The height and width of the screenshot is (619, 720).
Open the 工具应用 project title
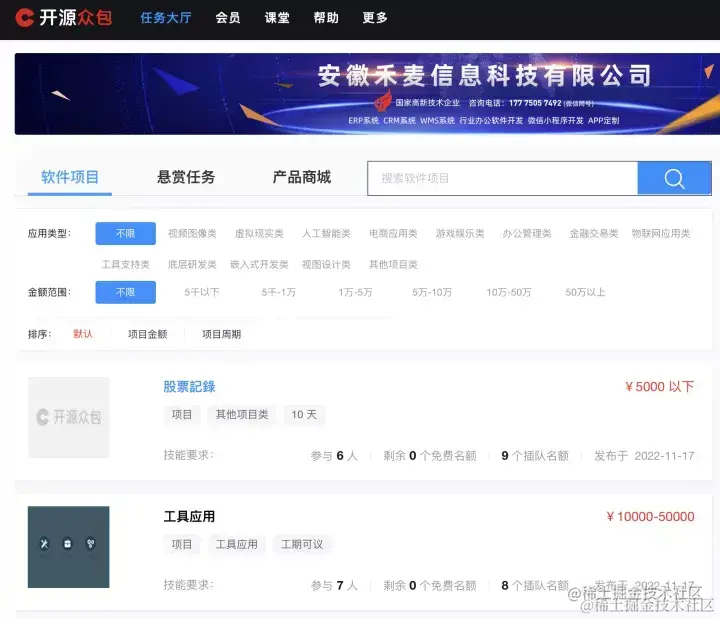point(189,517)
